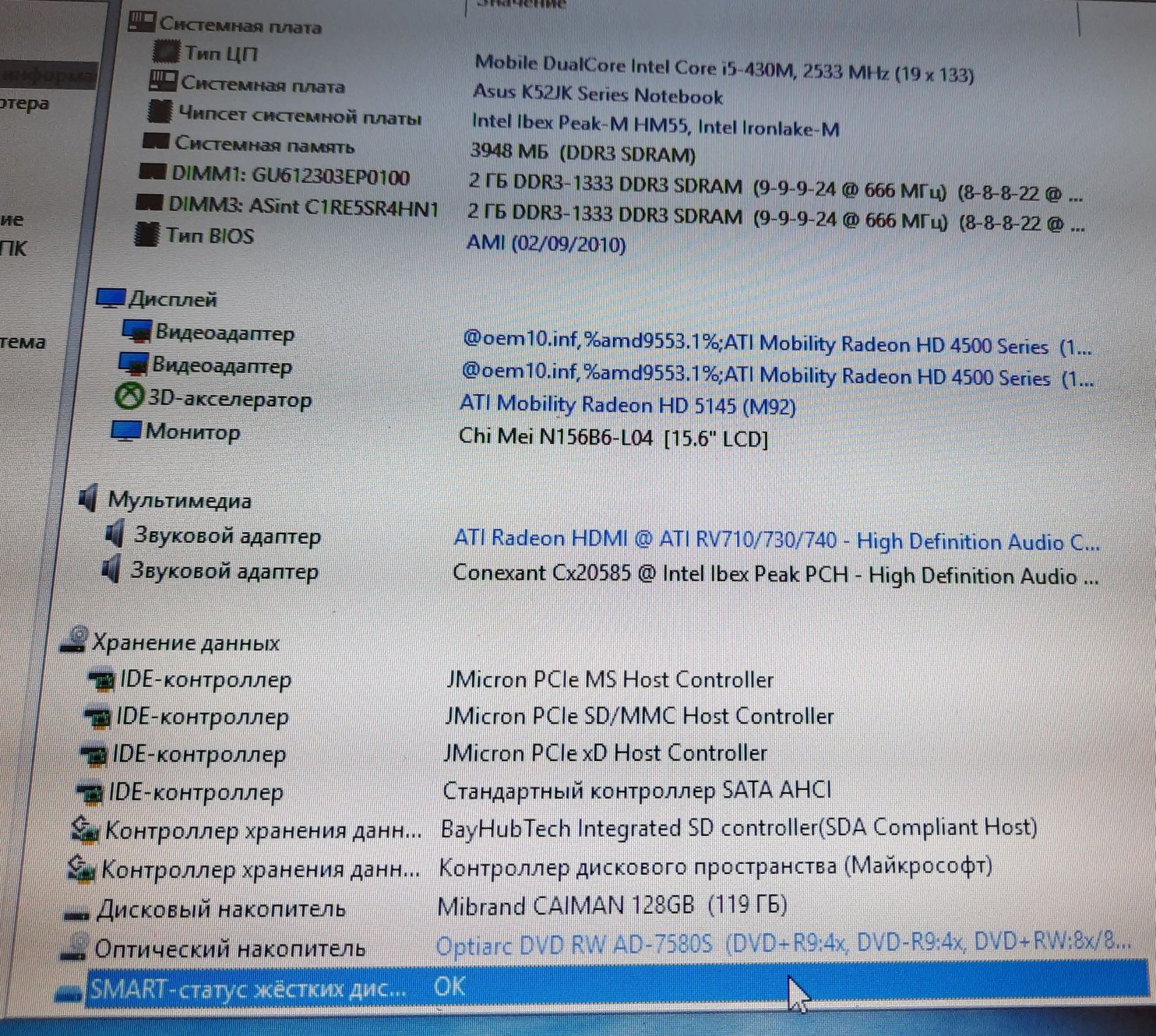The width and height of the screenshot is (1156, 1036).
Task: Select the Оптический накопитель label
Action: point(230,949)
